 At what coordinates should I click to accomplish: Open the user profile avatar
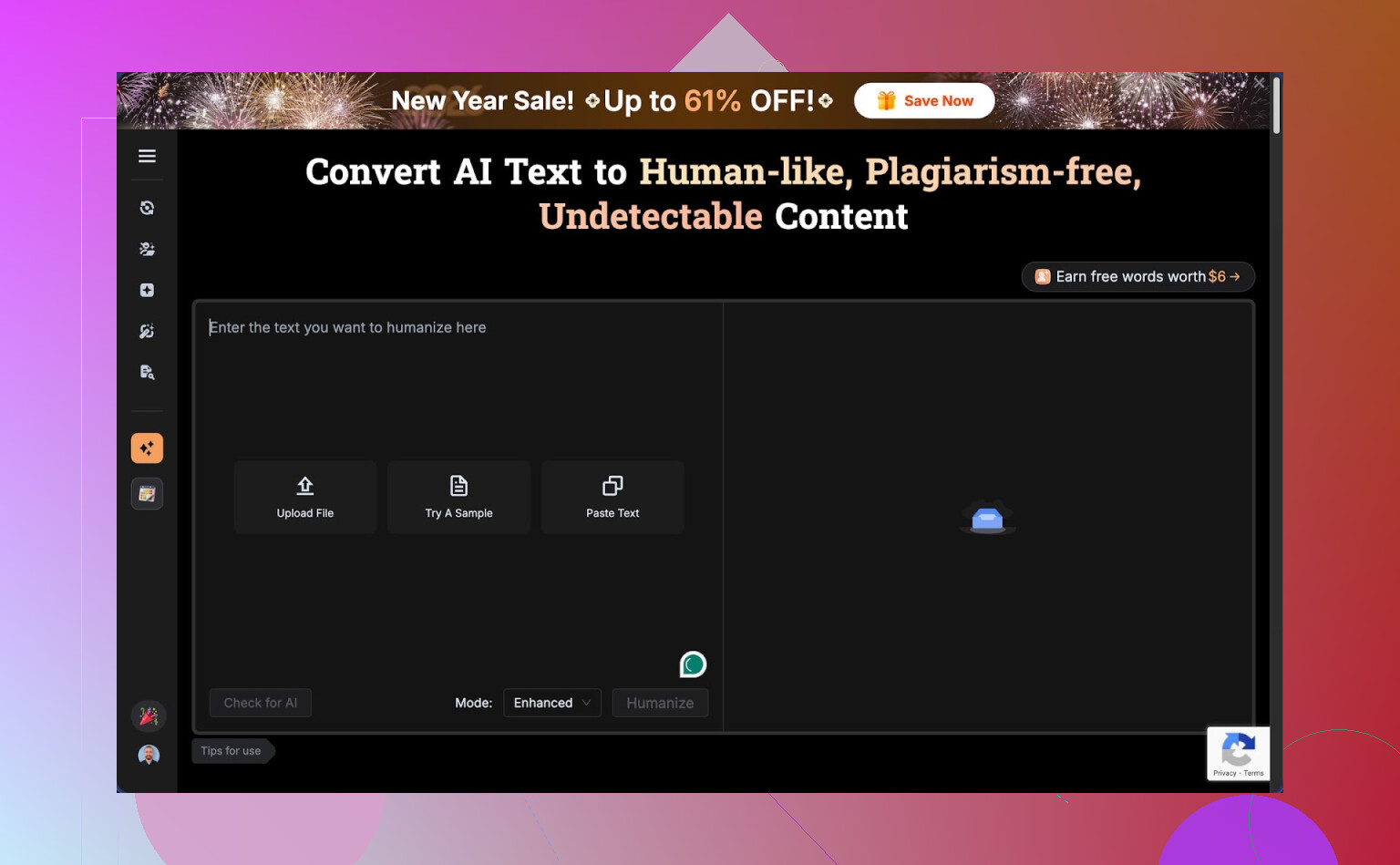(149, 755)
